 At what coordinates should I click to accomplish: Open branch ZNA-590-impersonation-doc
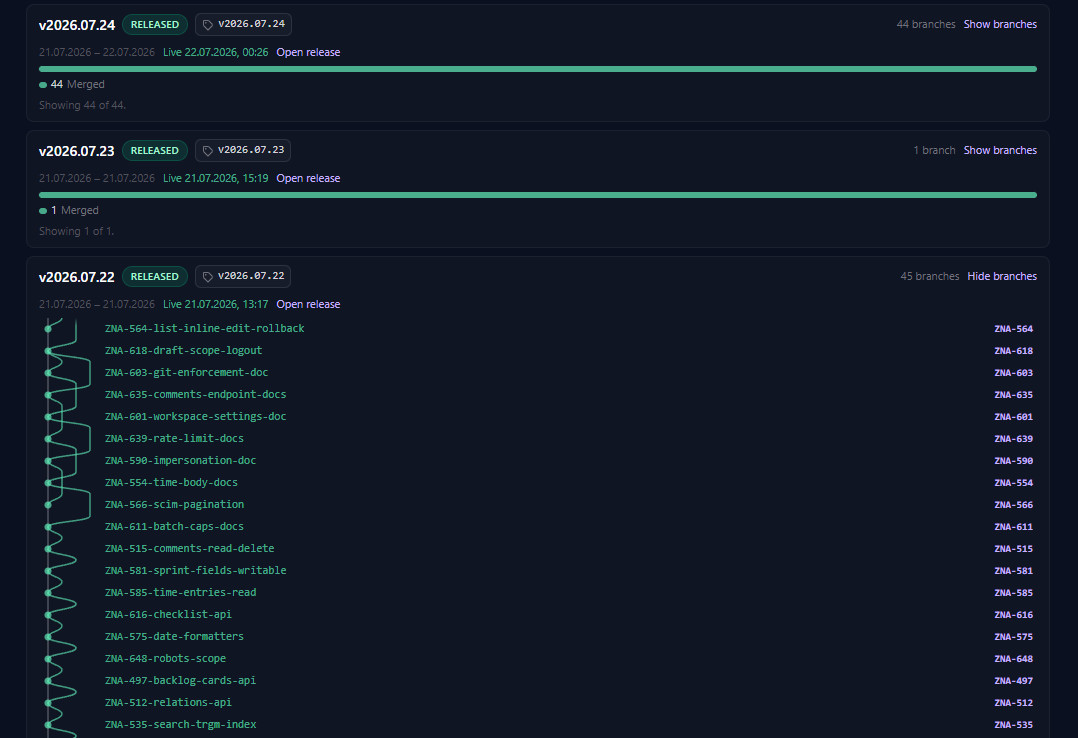pos(180,461)
